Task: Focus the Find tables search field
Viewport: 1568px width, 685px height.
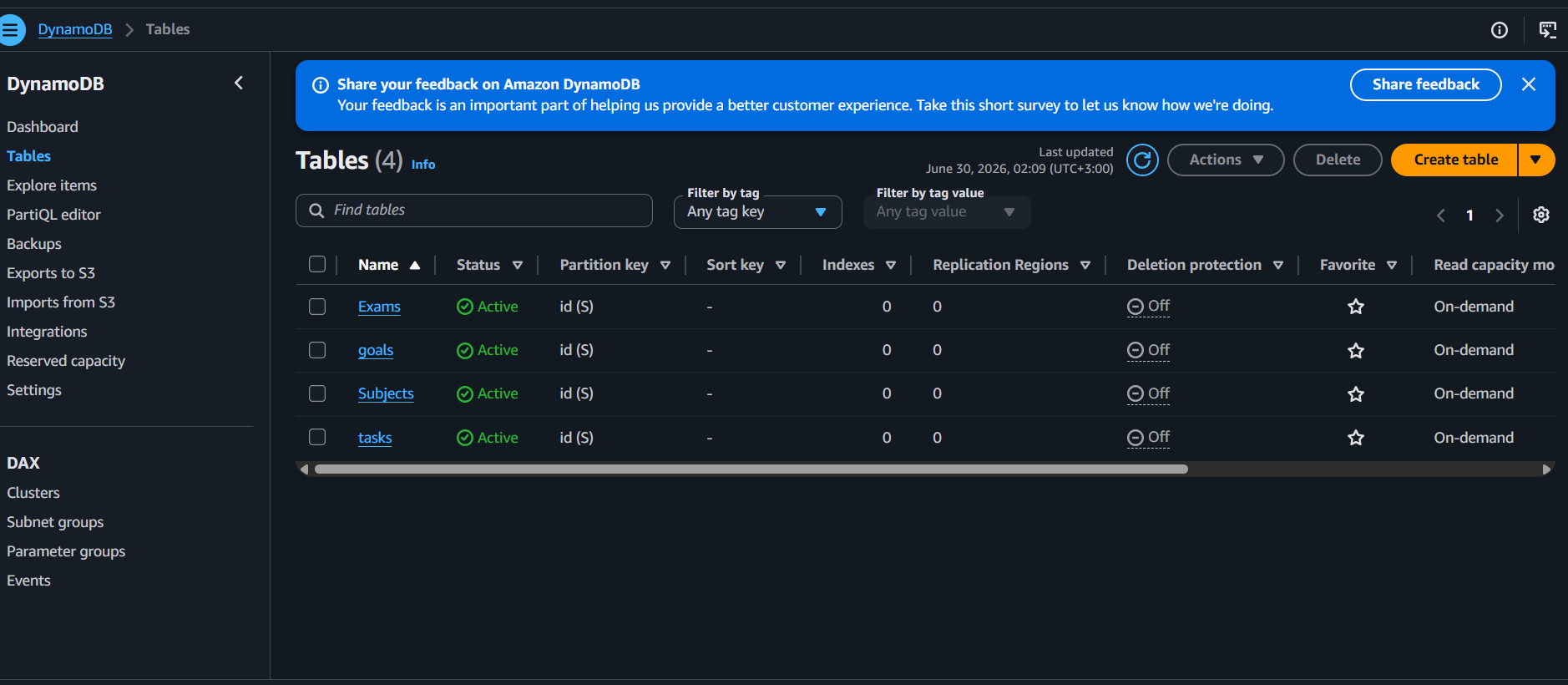Action: [x=474, y=211]
